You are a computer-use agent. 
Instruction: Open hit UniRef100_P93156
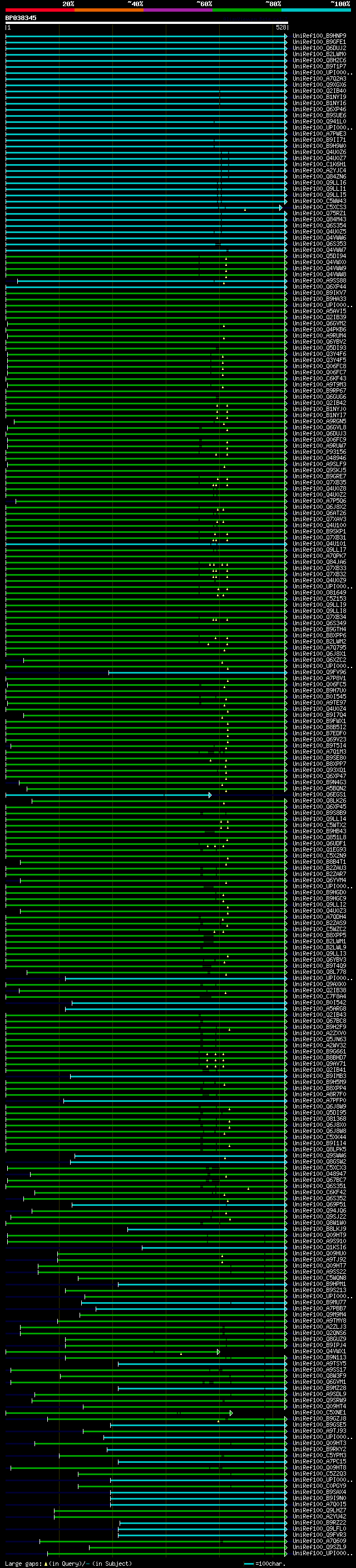319,452
